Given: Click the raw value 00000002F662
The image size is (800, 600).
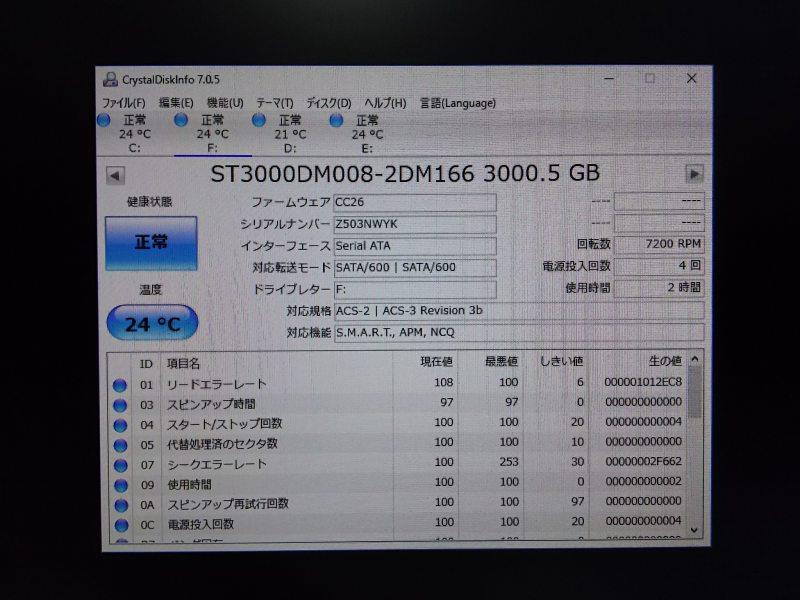Looking at the screenshot, I should 643,462.
